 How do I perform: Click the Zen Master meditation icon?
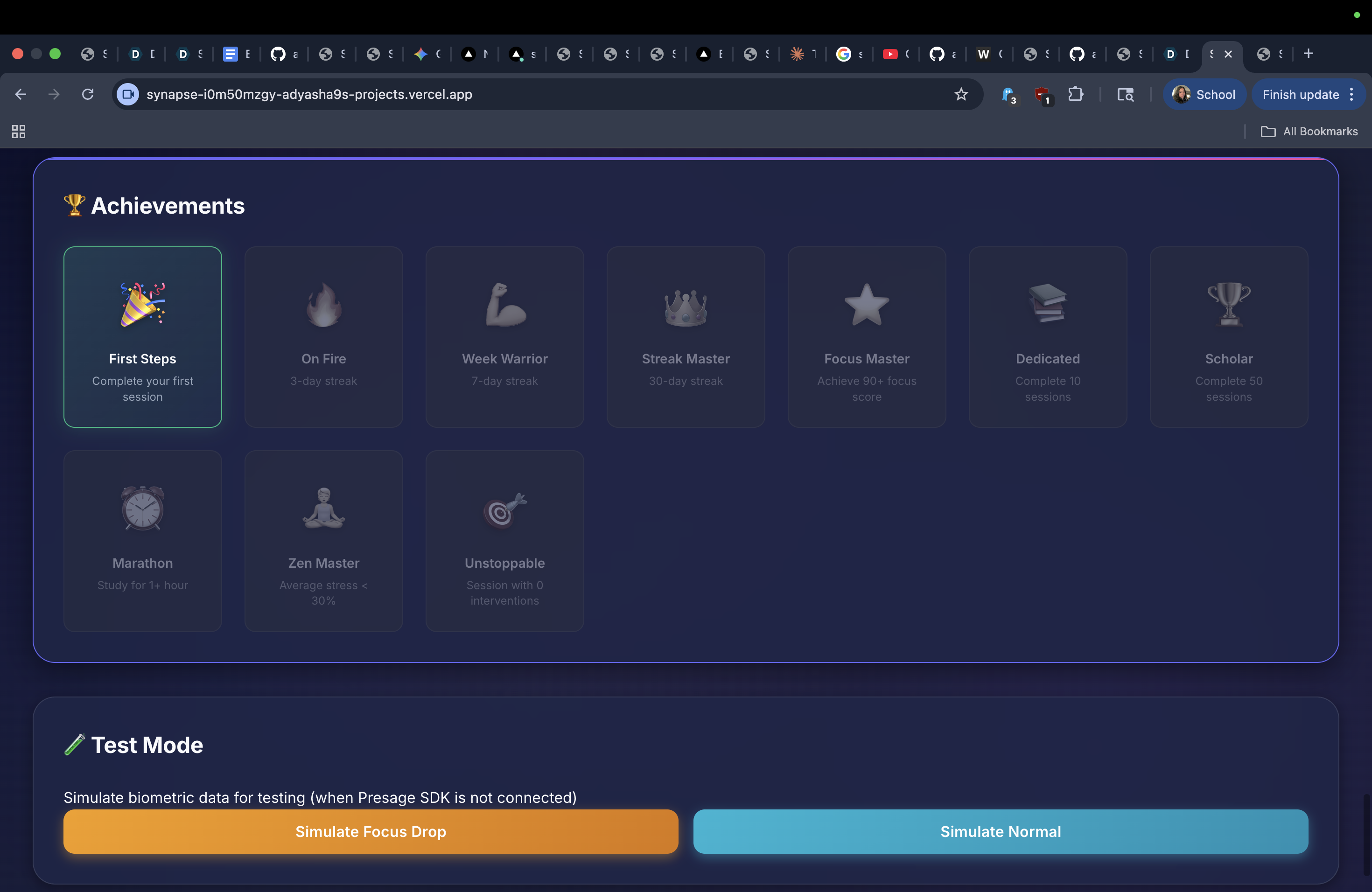tap(323, 508)
